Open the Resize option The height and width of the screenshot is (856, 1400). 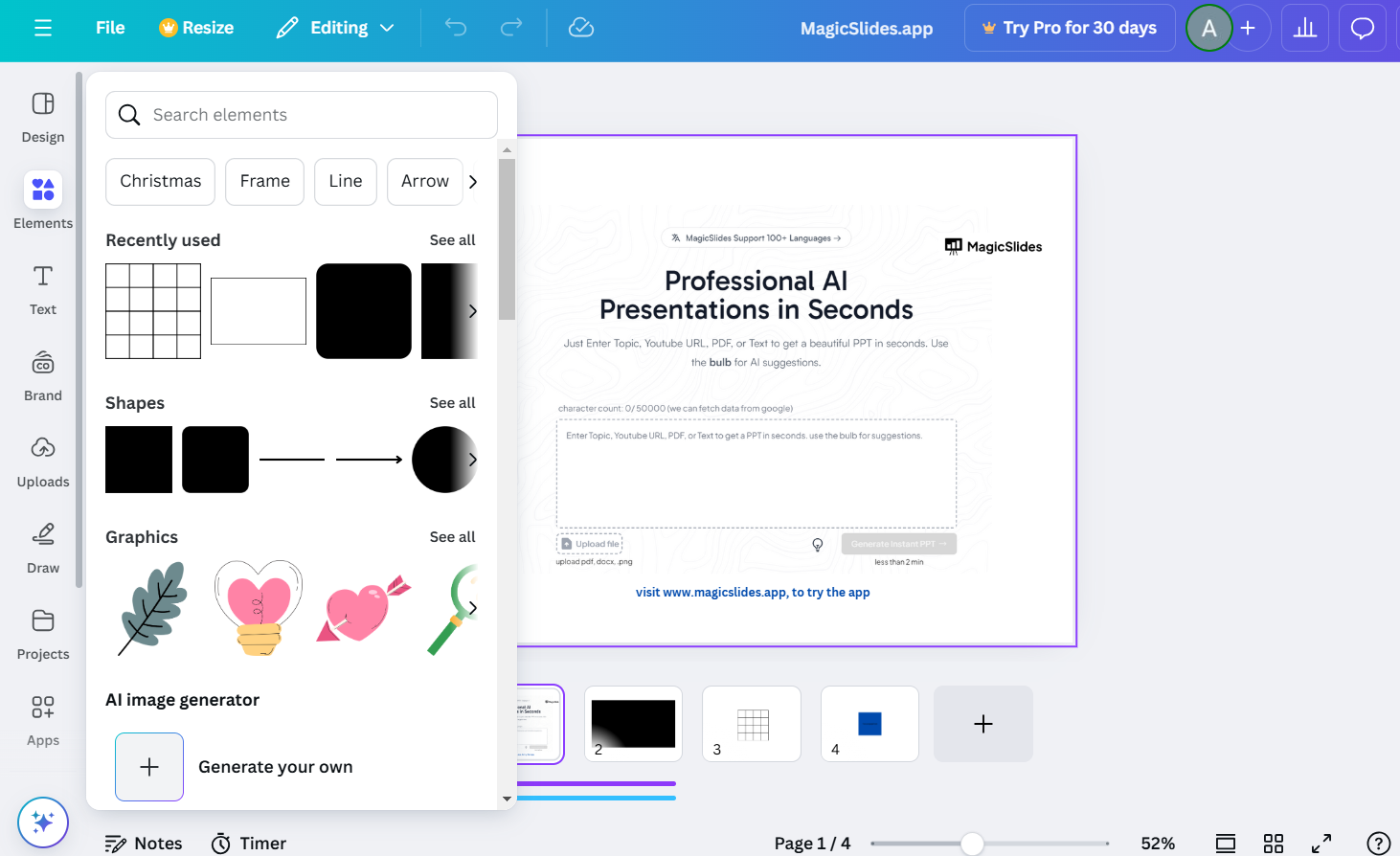point(196,28)
